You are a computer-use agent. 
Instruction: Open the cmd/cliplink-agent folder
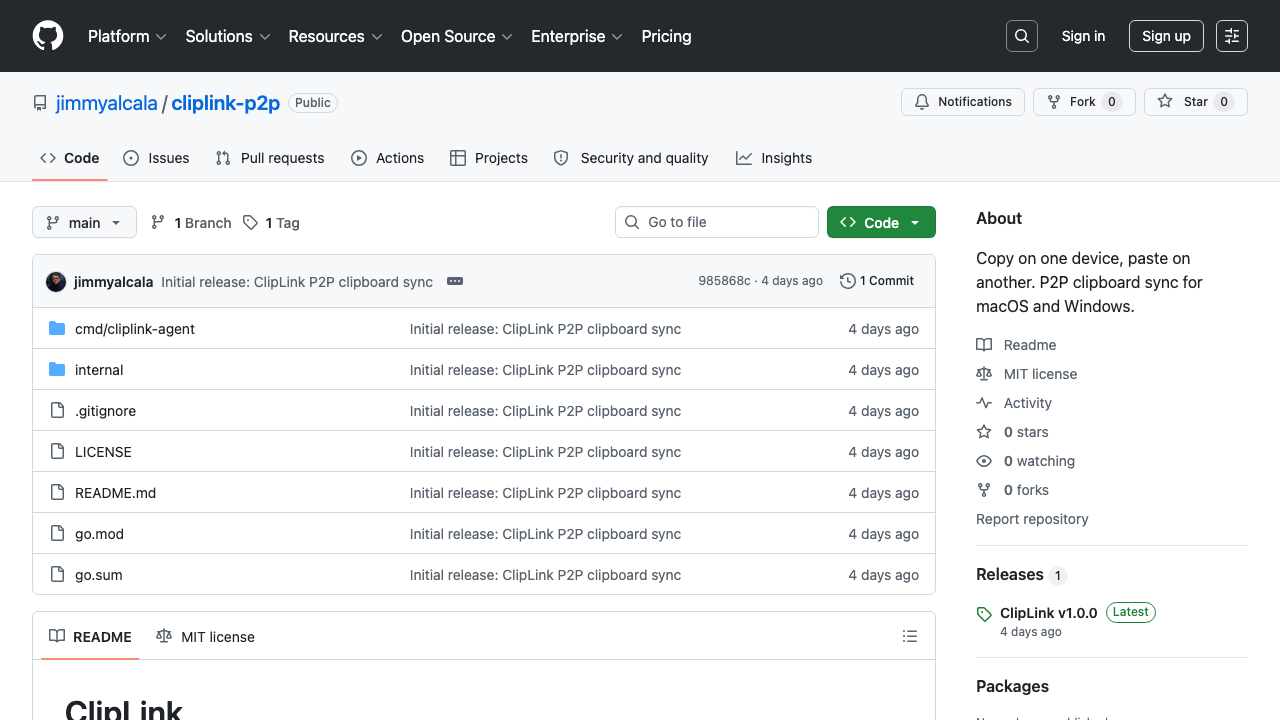click(x=135, y=329)
